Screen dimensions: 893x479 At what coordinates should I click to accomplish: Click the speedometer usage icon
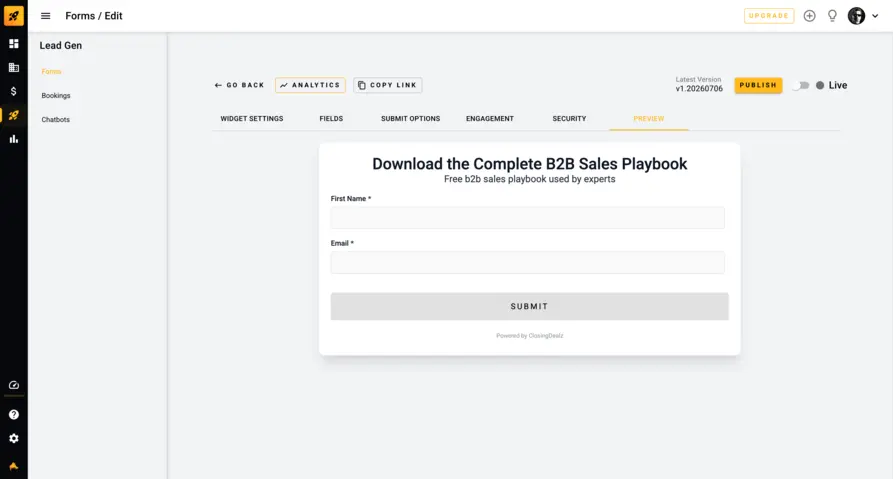14,385
